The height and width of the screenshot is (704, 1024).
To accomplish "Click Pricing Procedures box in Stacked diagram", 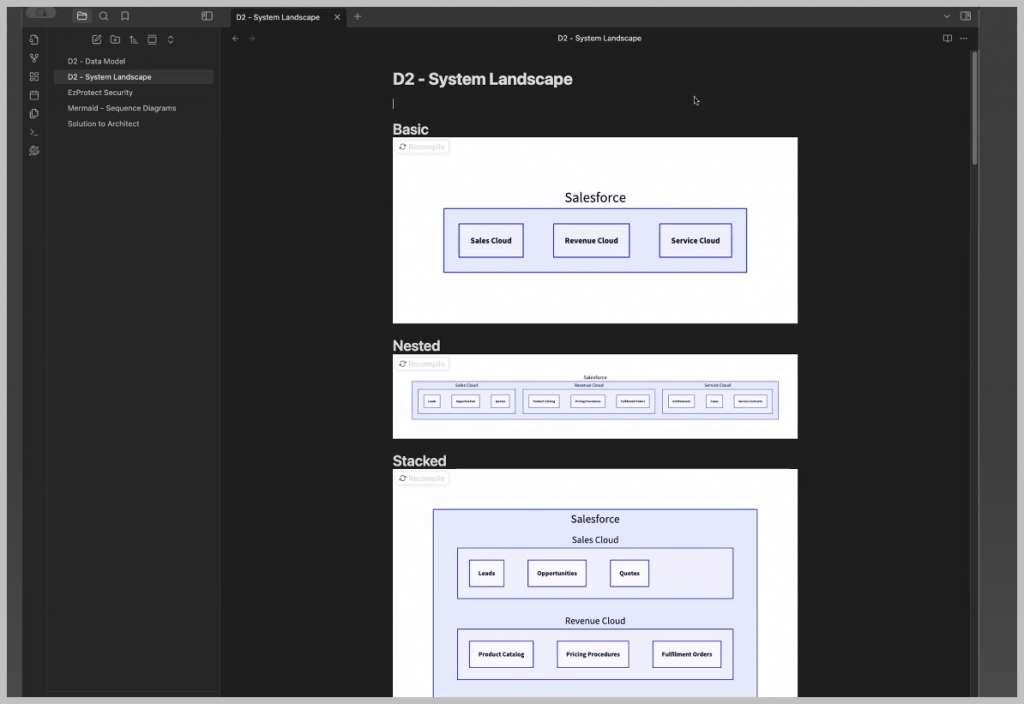I will [x=593, y=654].
